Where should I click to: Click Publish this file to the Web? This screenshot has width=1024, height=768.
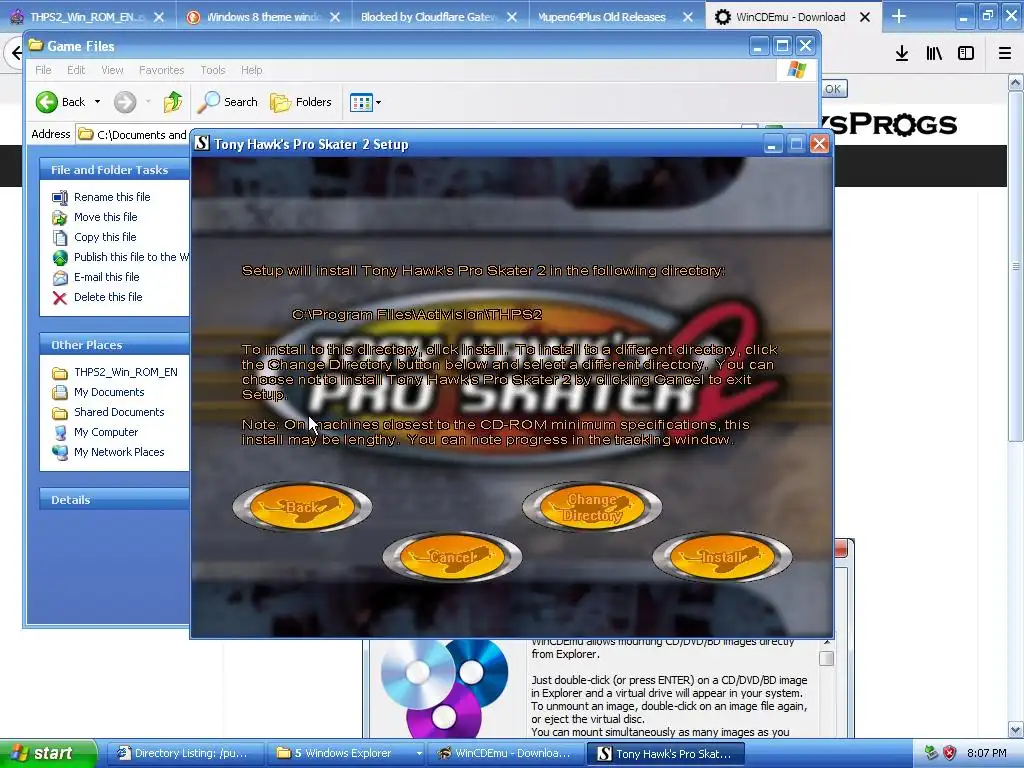131,257
